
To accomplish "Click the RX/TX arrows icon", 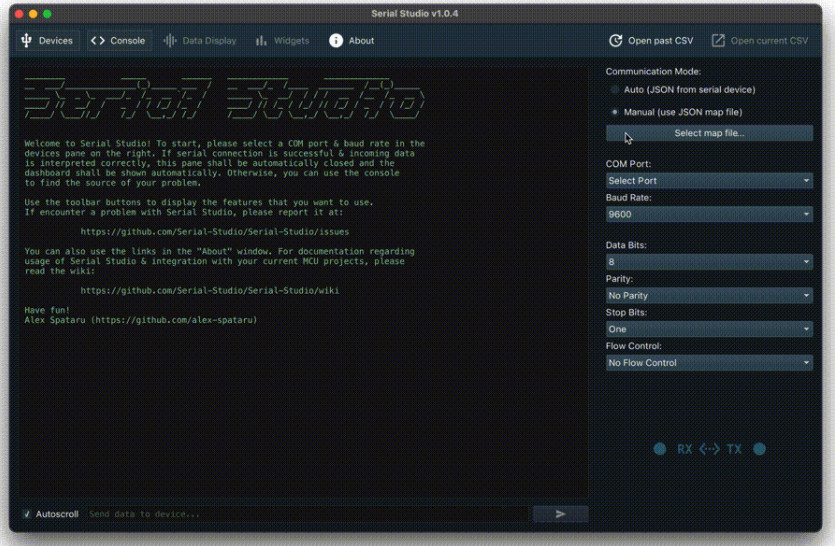I will tap(709, 449).
